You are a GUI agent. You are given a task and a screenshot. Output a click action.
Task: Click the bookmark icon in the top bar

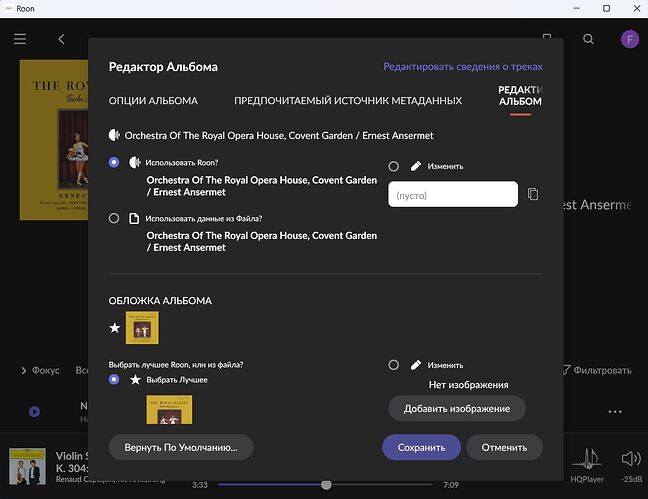click(547, 36)
